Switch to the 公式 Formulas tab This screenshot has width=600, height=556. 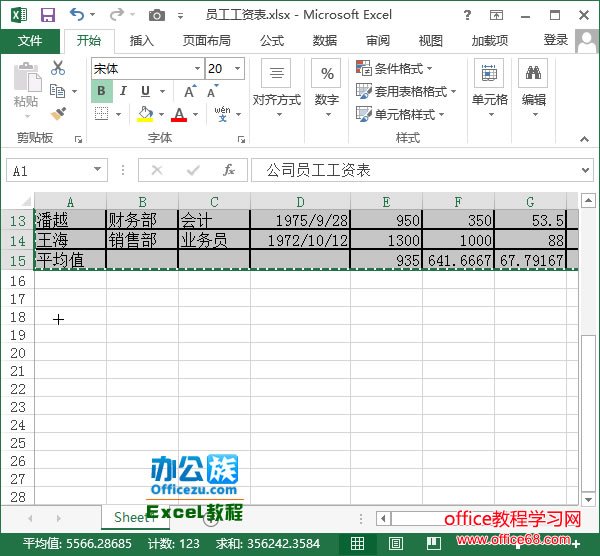pos(272,41)
